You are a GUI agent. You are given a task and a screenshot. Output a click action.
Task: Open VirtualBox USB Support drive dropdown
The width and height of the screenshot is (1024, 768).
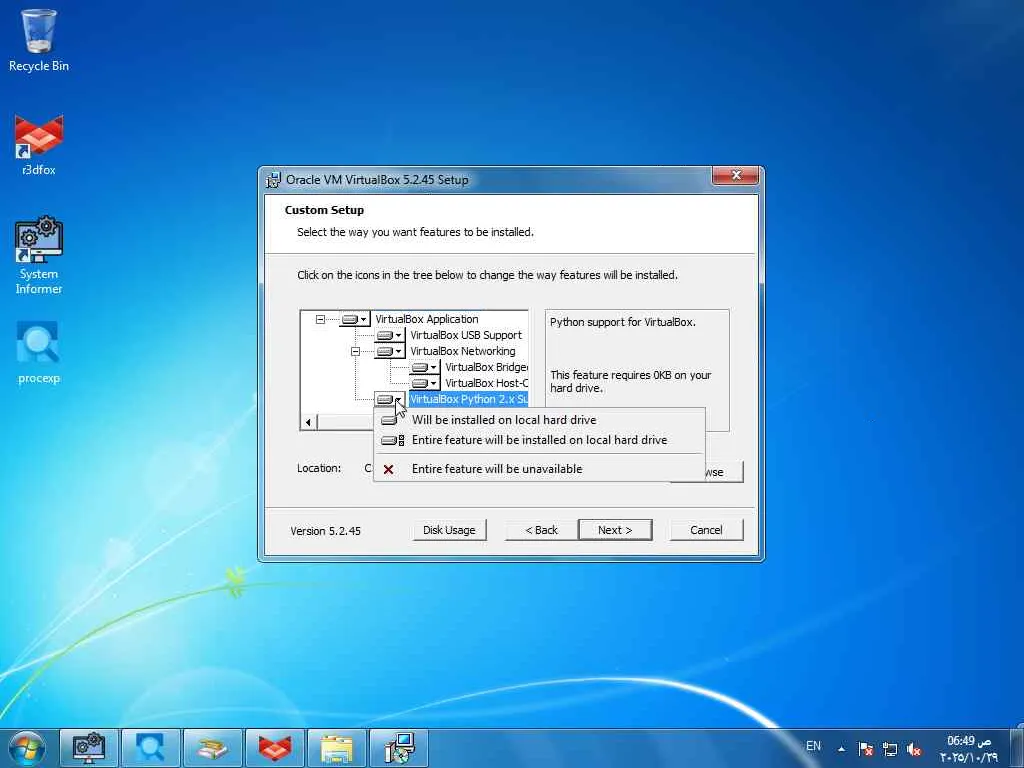pos(390,335)
